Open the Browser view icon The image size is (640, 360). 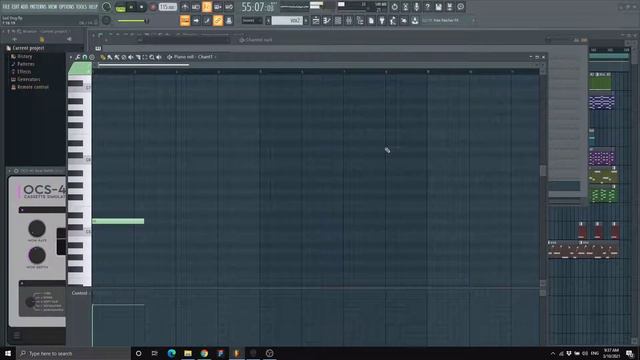[360, 20]
